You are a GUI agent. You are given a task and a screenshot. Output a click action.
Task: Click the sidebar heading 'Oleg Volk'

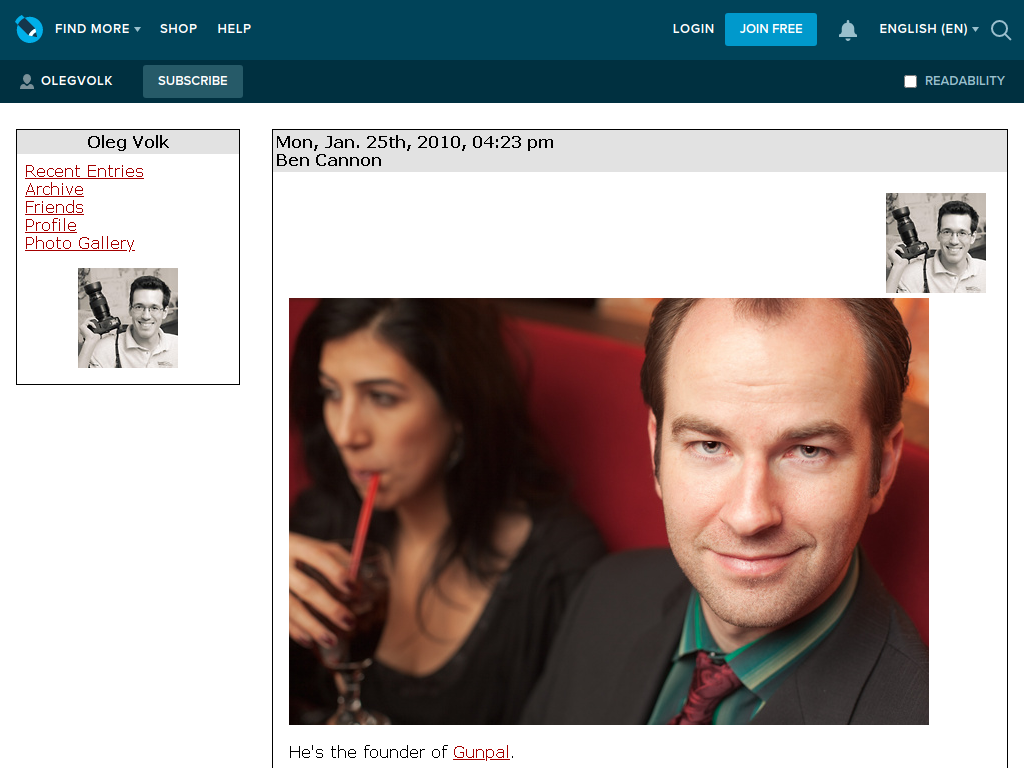click(x=128, y=142)
